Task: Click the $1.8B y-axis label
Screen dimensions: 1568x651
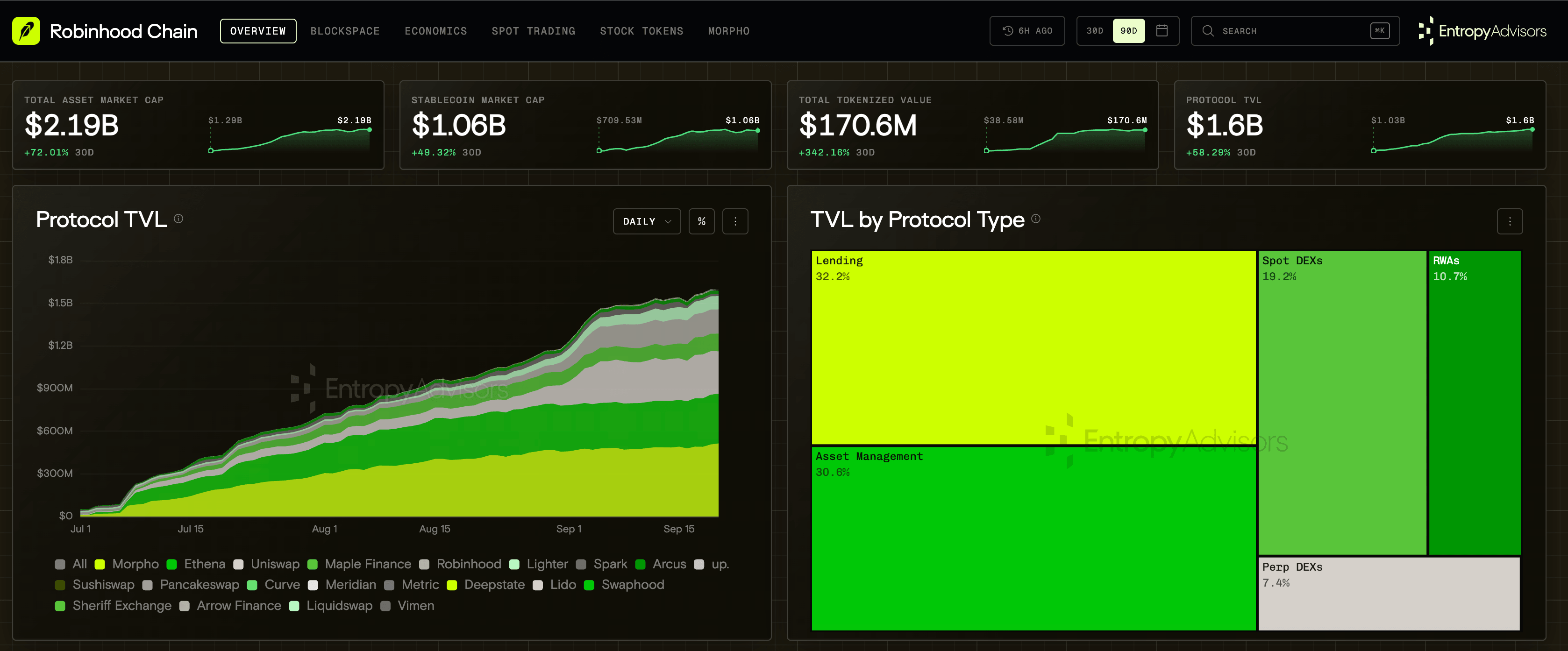Action: pyautogui.click(x=60, y=260)
